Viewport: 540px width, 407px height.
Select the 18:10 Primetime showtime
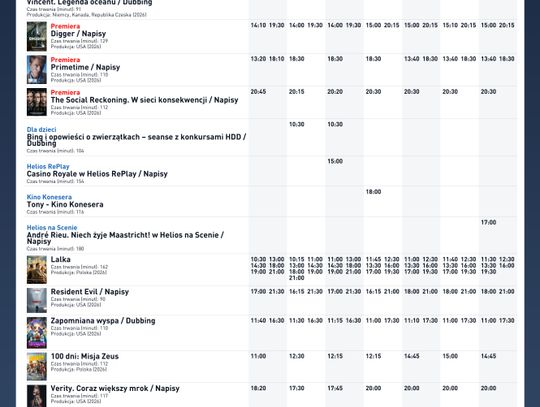[277, 59]
